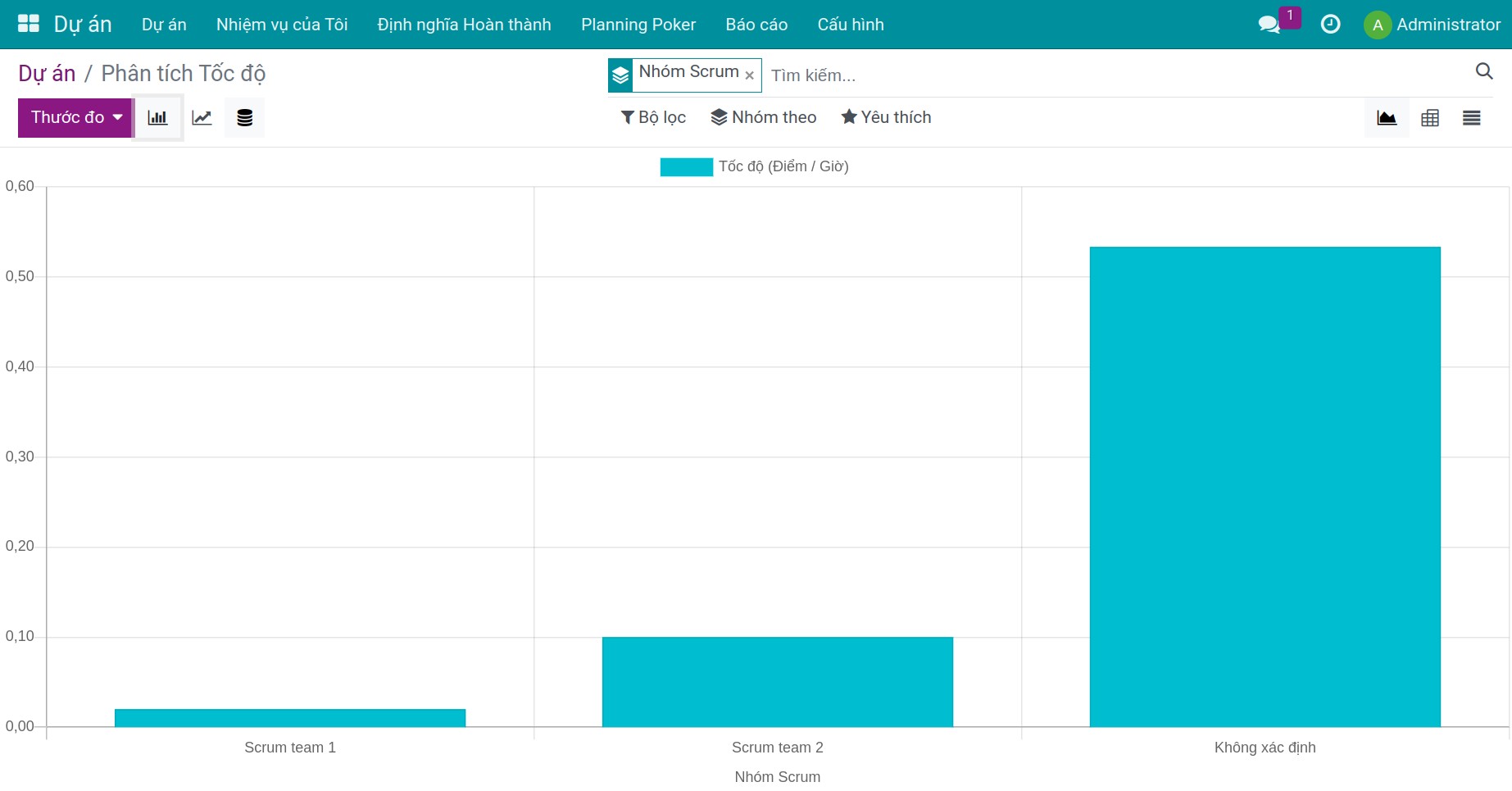
Task: Remove the Nhóm Scrum search facet
Action: pyautogui.click(x=749, y=75)
